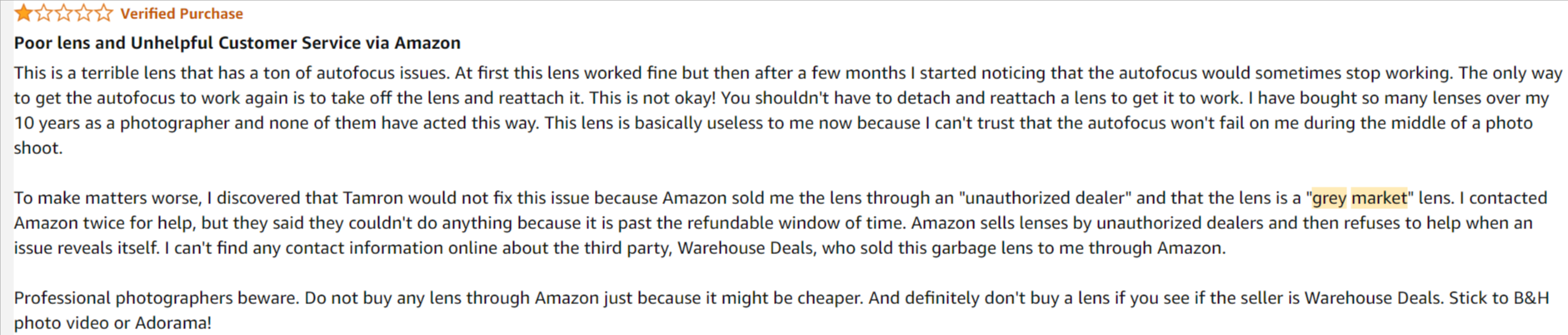Click the highlighted word "grey"
This screenshot has width=1568, height=335.
coord(1329,197)
